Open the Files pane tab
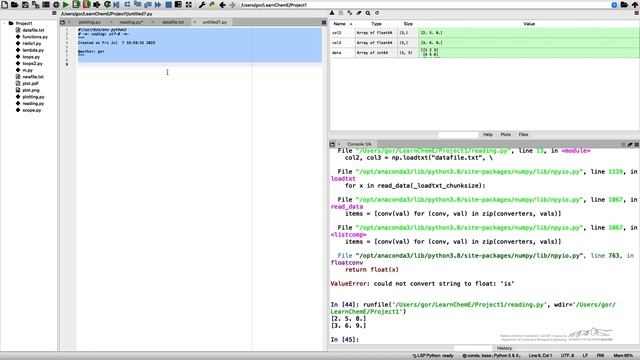This screenshot has height=360, width=640. (x=524, y=134)
